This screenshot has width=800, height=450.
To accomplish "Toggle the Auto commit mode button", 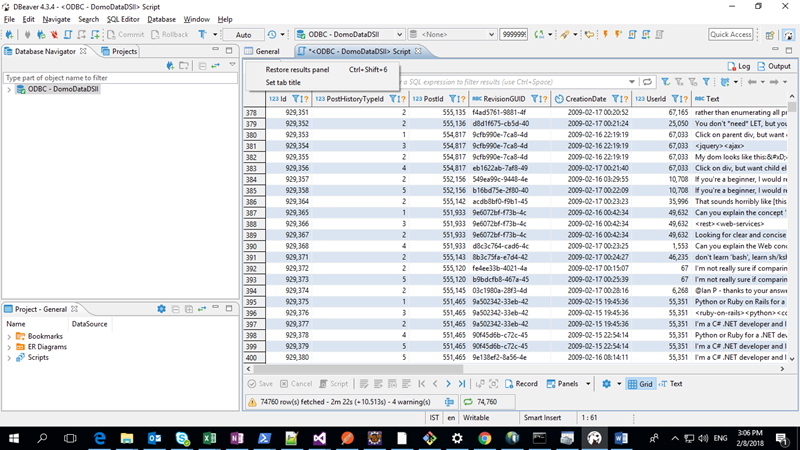I will 243,34.
